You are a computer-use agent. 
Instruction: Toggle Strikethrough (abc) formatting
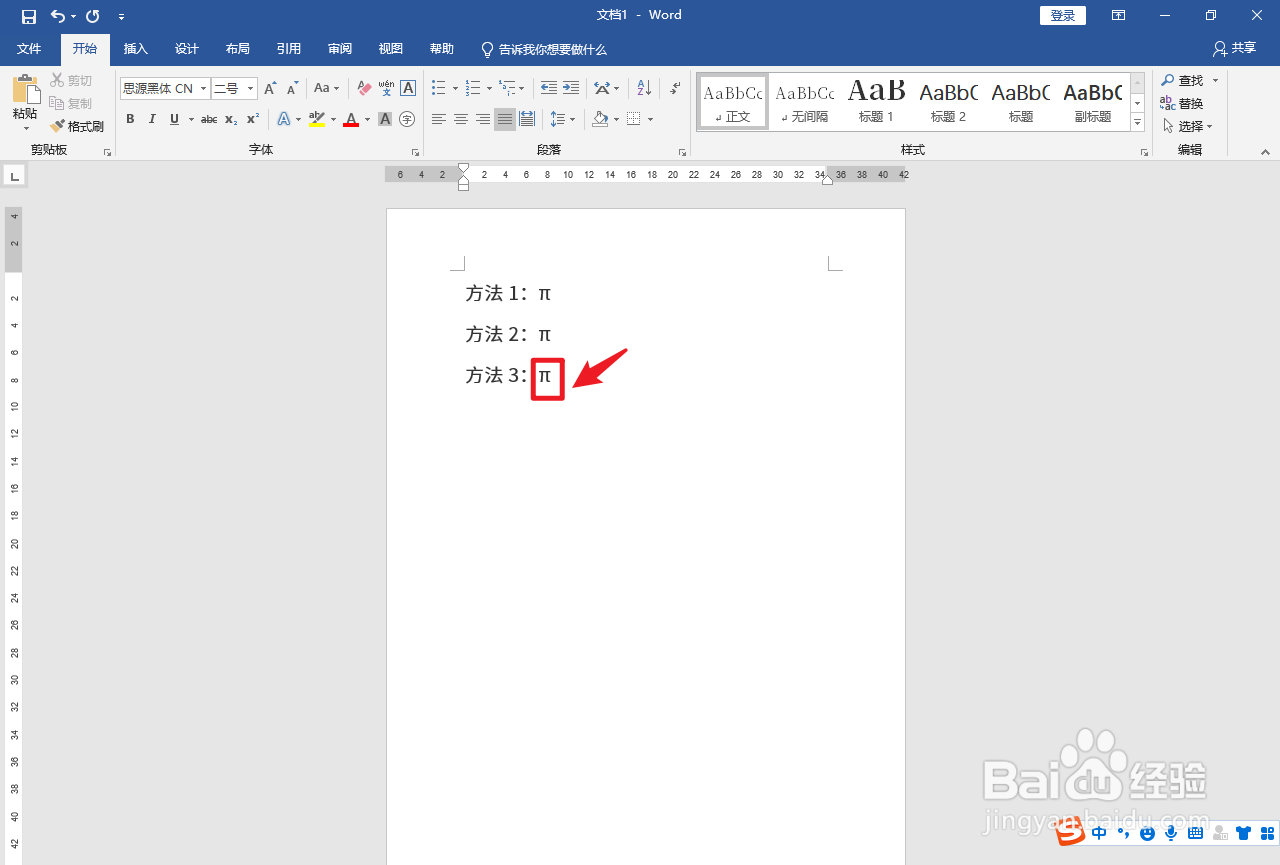[209, 119]
